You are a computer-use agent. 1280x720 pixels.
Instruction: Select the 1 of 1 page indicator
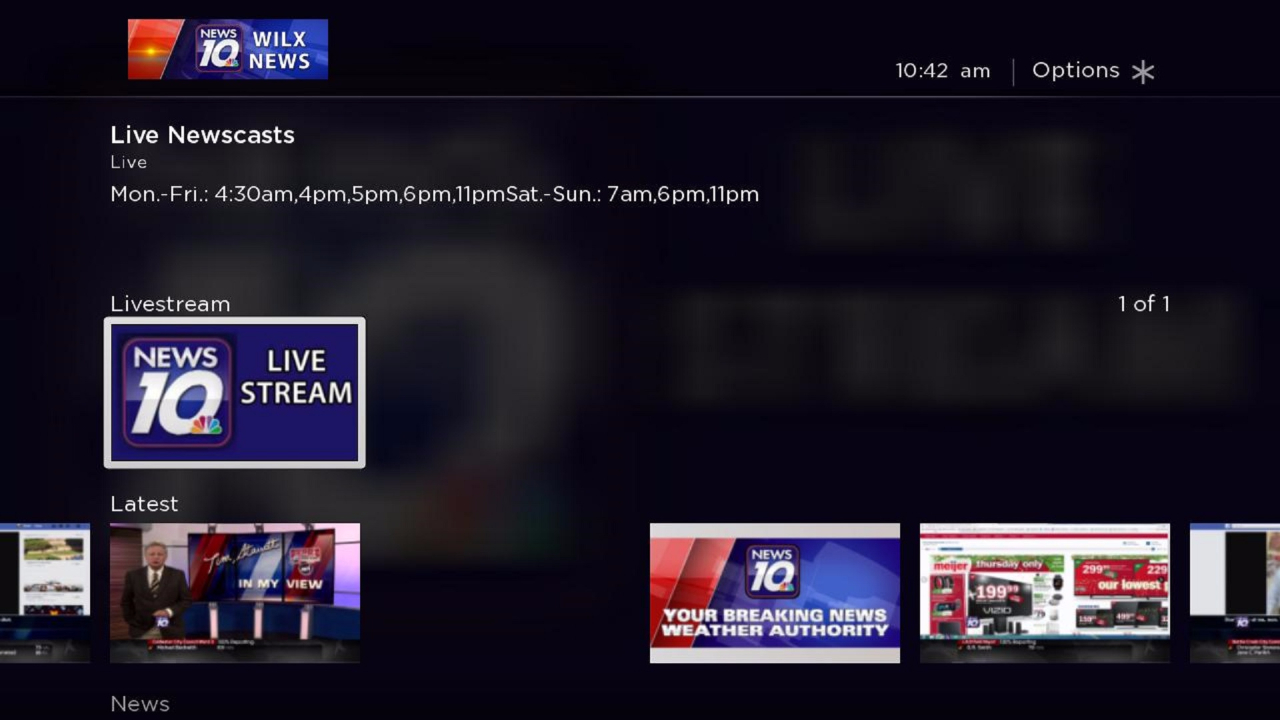[x=1143, y=304]
